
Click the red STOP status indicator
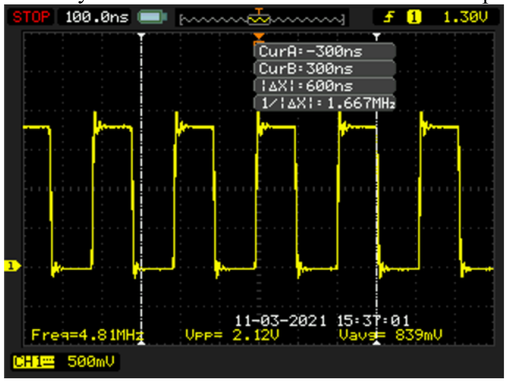pos(31,17)
